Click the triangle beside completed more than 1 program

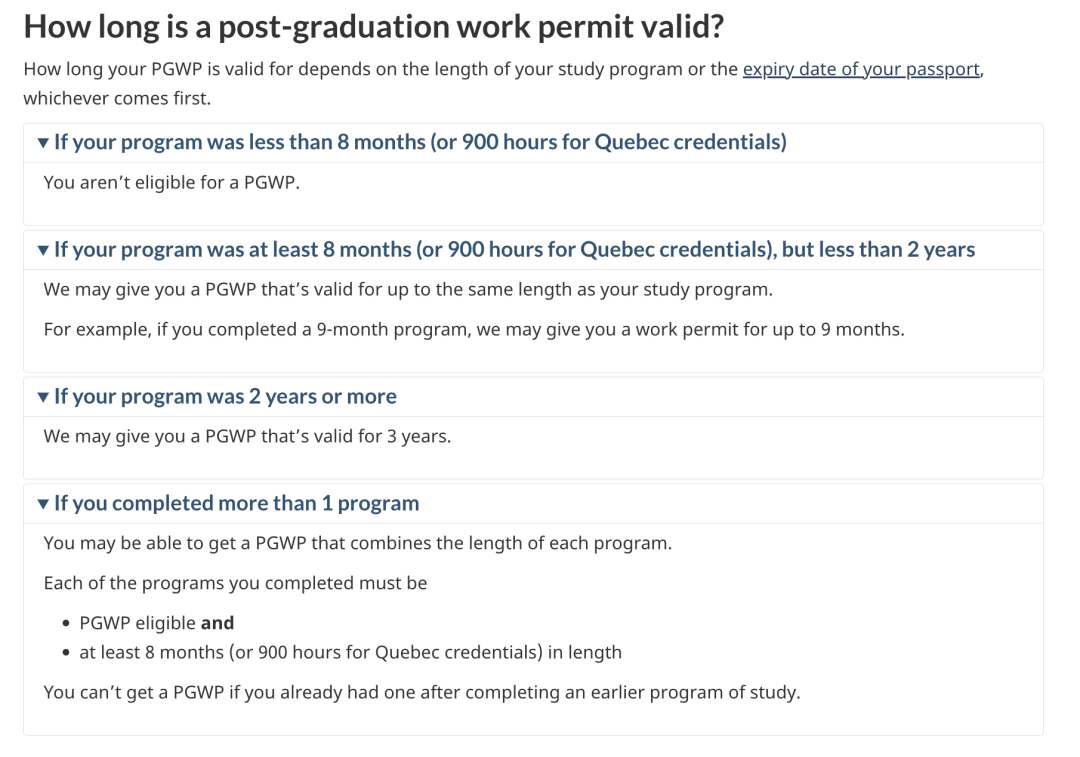pos(43,504)
